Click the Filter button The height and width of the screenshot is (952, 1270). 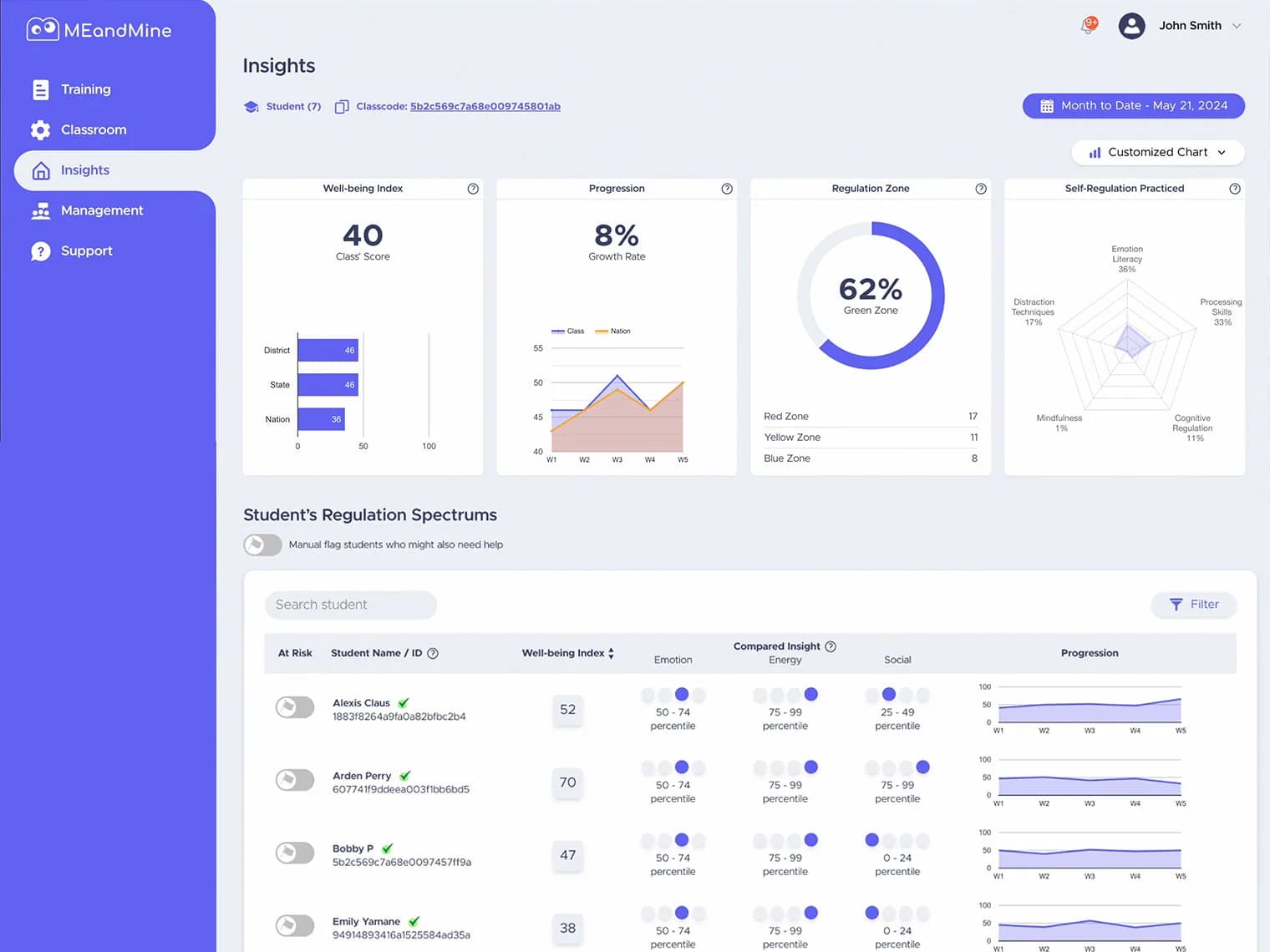1194,605
